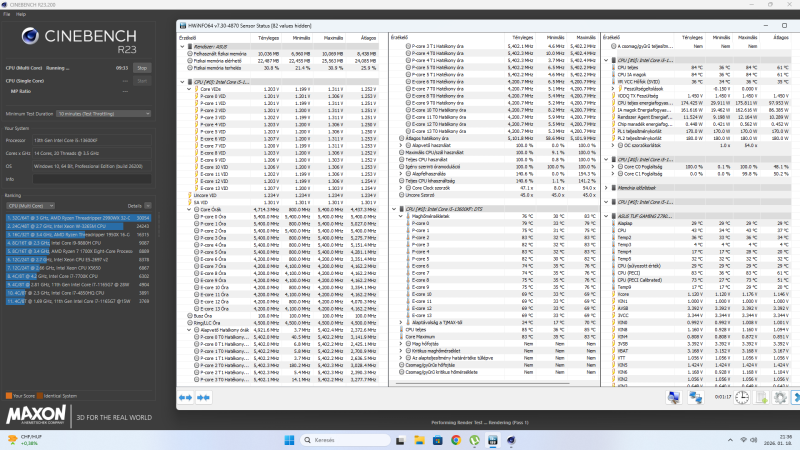Reset min/max values with clock icon
The width and height of the screenshot is (800, 450).
742,397
